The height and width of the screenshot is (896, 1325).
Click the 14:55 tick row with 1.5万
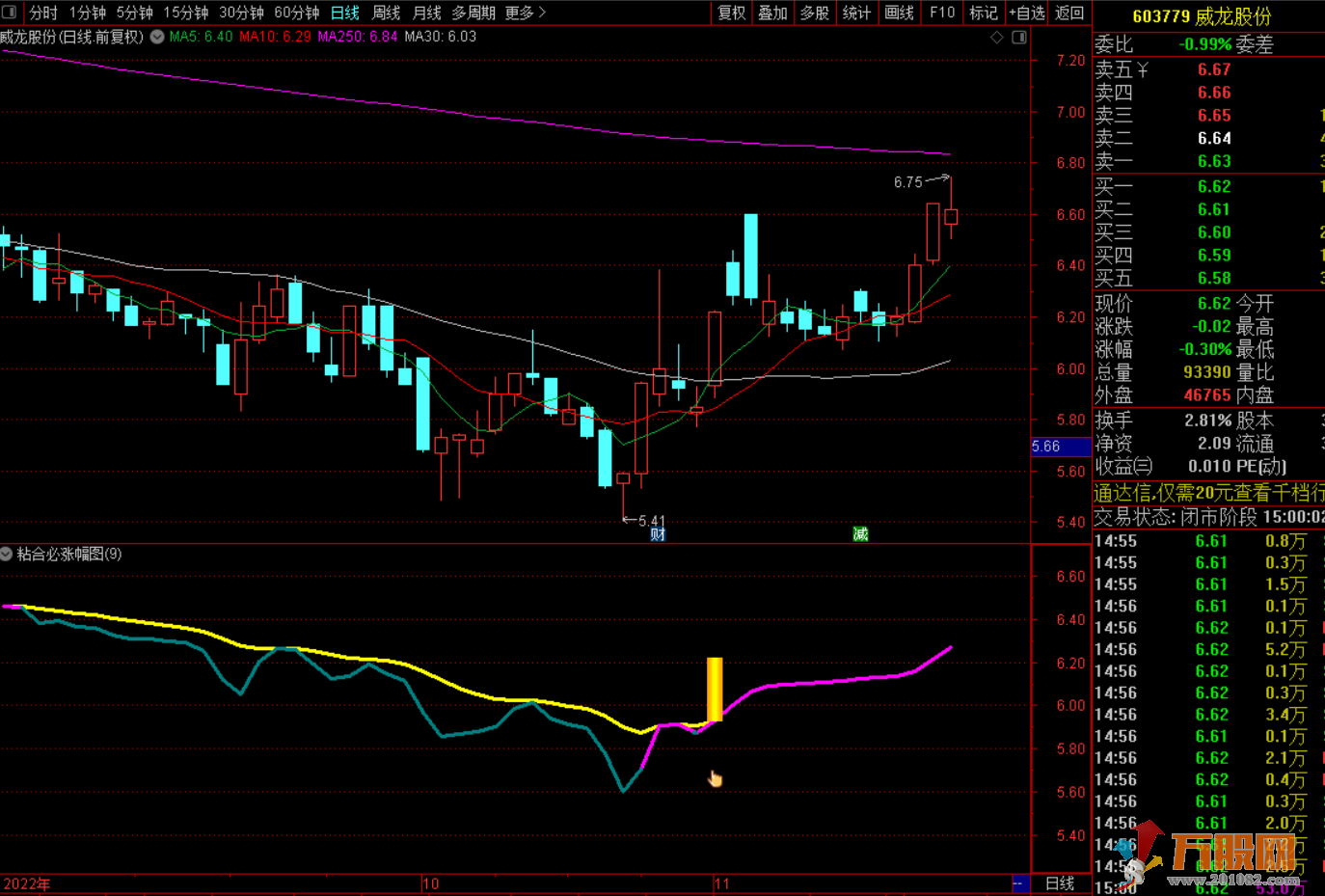(x=1209, y=584)
